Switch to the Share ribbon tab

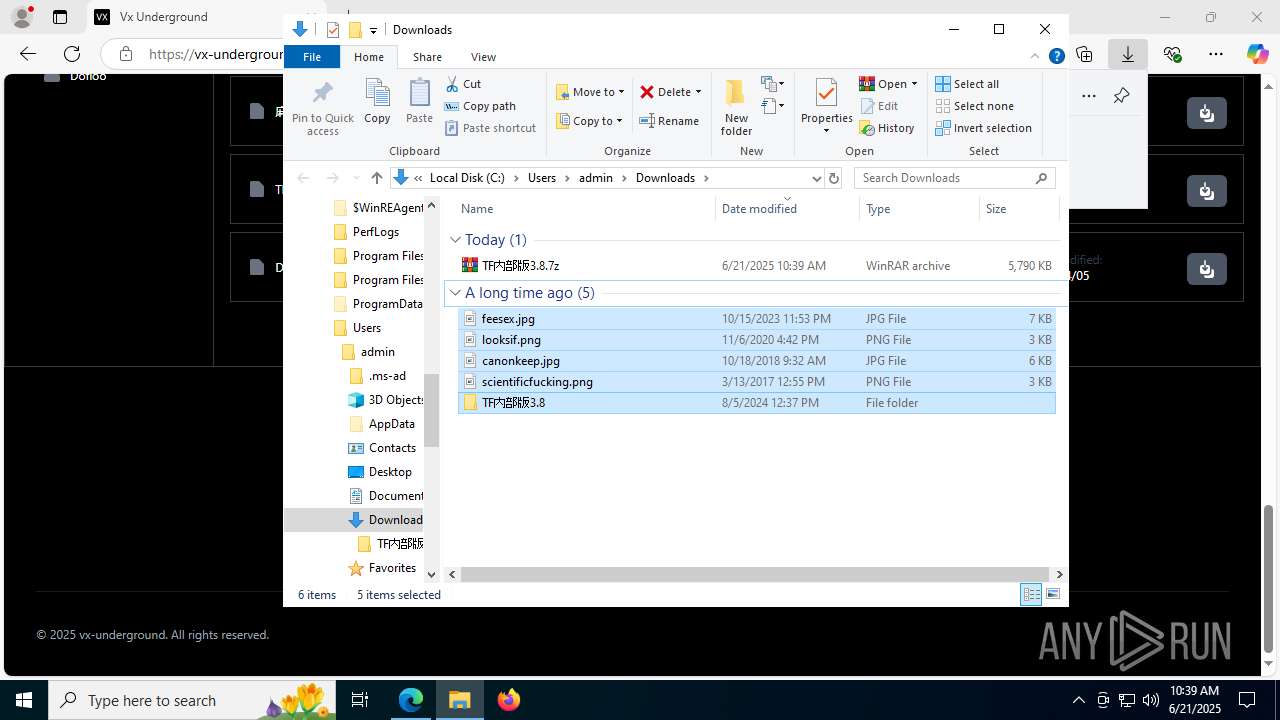click(427, 57)
